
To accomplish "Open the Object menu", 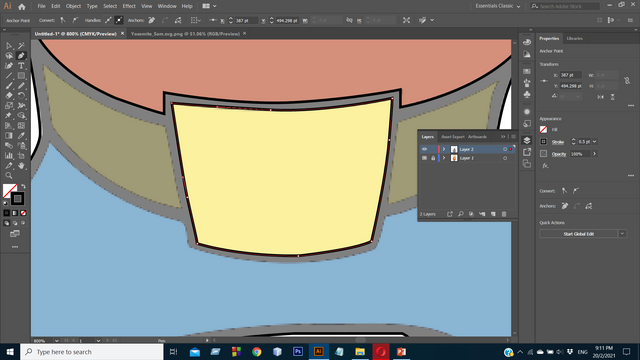I will click(x=73, y=6).
